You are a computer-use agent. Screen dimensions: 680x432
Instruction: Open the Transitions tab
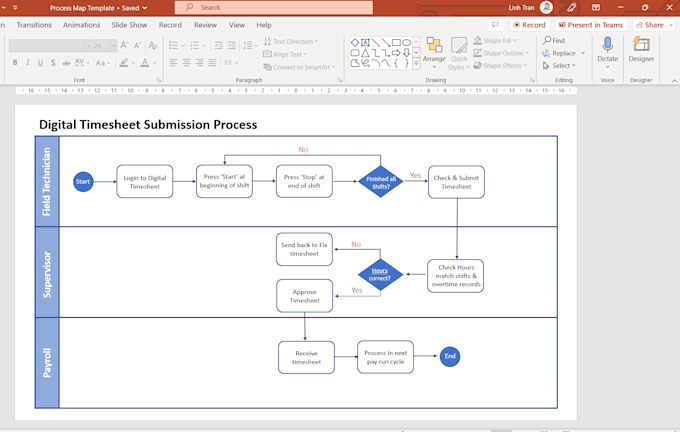coord(34,25)
